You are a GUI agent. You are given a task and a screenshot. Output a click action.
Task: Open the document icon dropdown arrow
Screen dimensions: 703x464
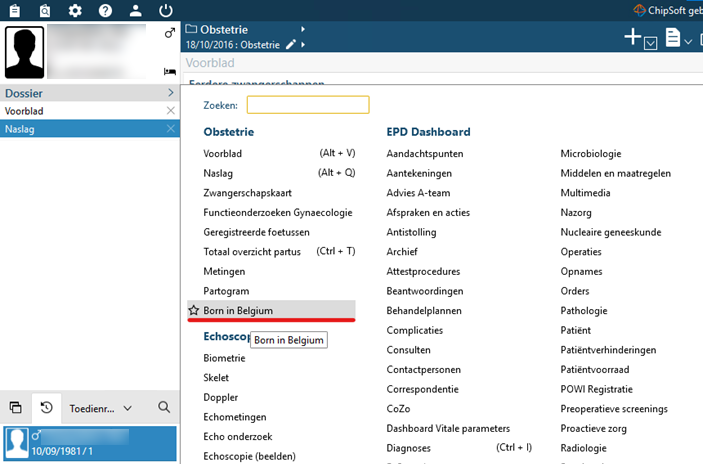pos(690,41)
